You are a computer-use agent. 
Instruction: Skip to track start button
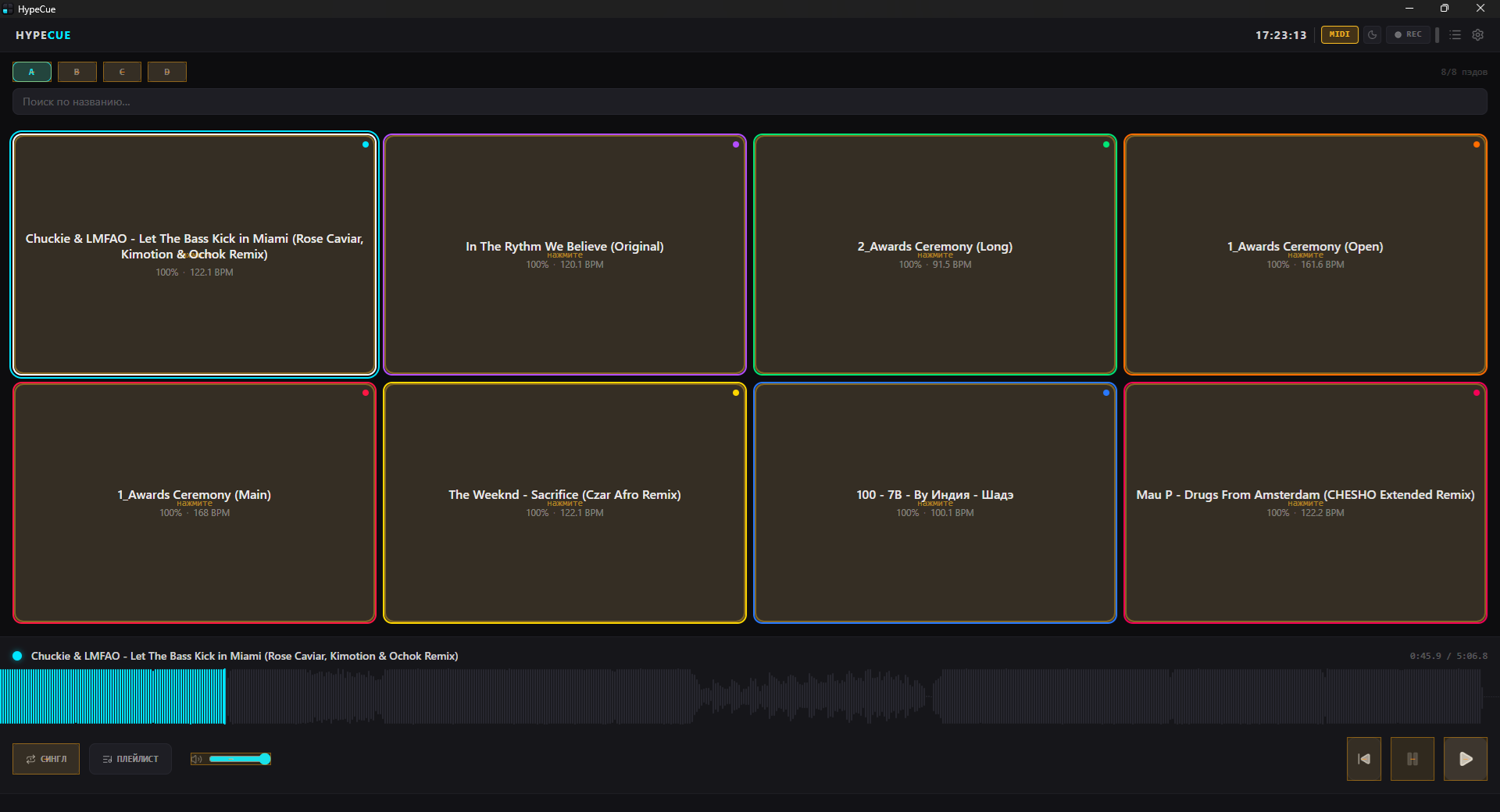pyautogui.click(x=1364, y=759)
